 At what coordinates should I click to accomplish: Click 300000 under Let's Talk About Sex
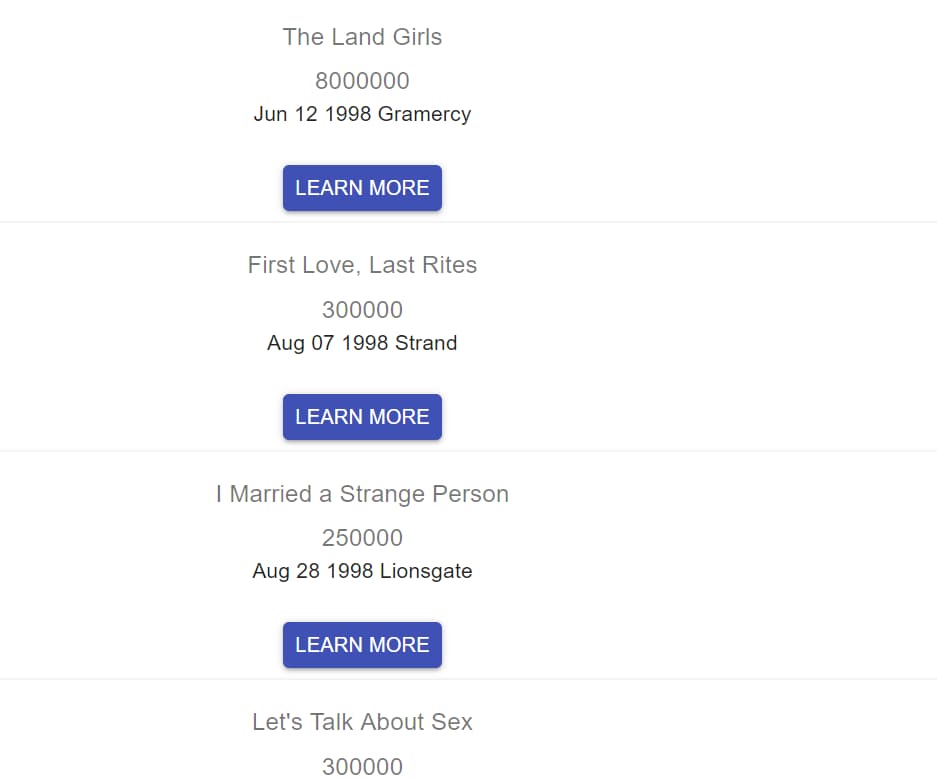tap(362, 766)
